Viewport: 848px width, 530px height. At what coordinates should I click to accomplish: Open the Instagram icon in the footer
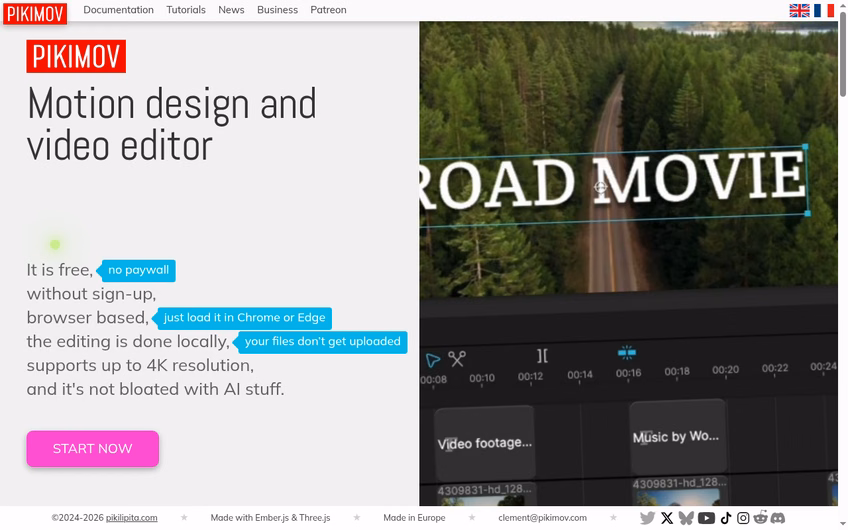click(x=743, y=518)
